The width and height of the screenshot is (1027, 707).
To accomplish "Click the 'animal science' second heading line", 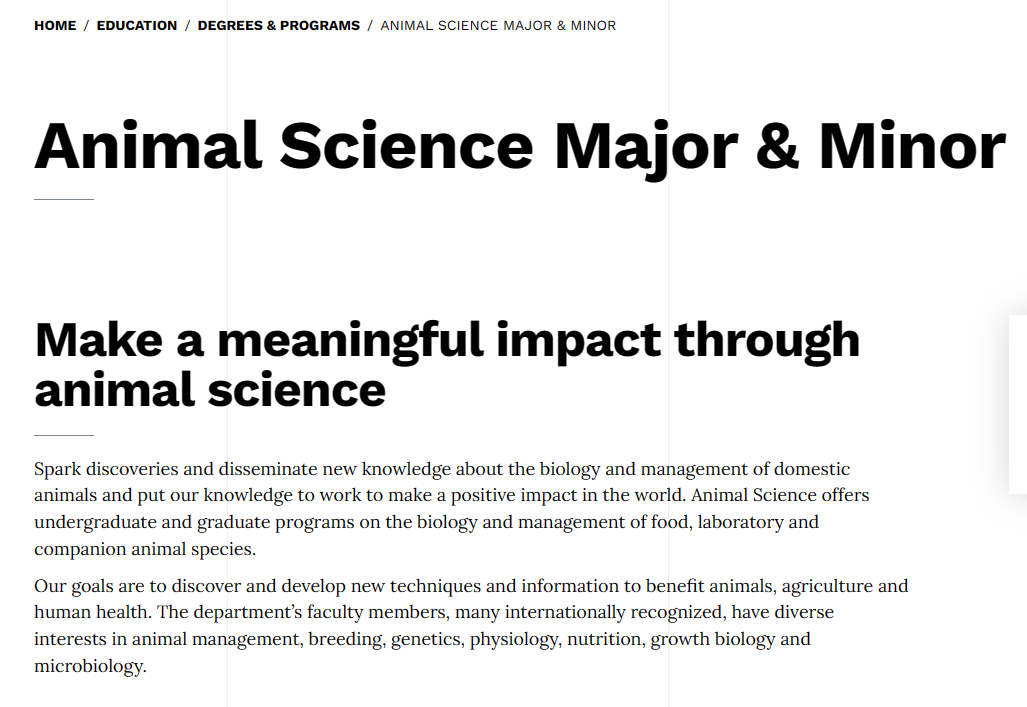I will (x=210, y=390).
